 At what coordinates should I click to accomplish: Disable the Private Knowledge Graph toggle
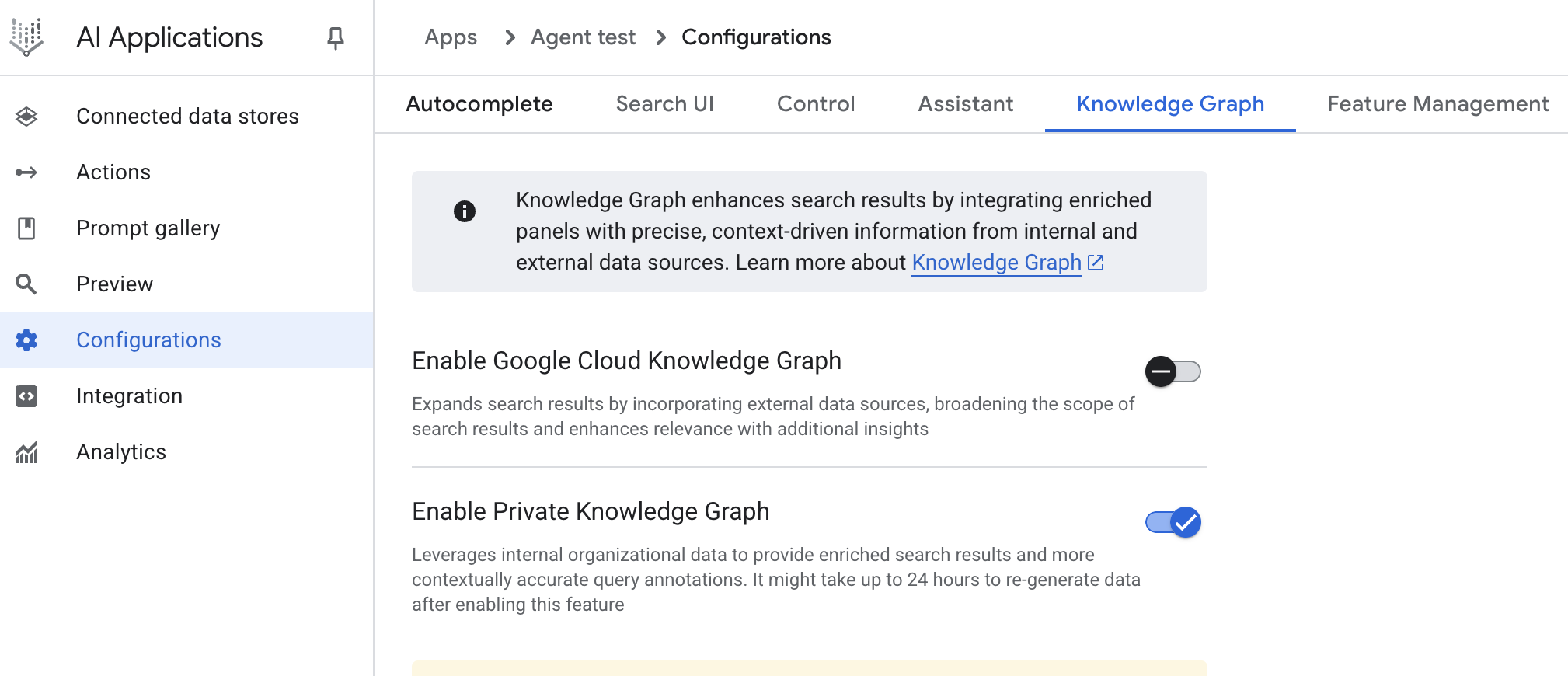tap(1173, 522)
